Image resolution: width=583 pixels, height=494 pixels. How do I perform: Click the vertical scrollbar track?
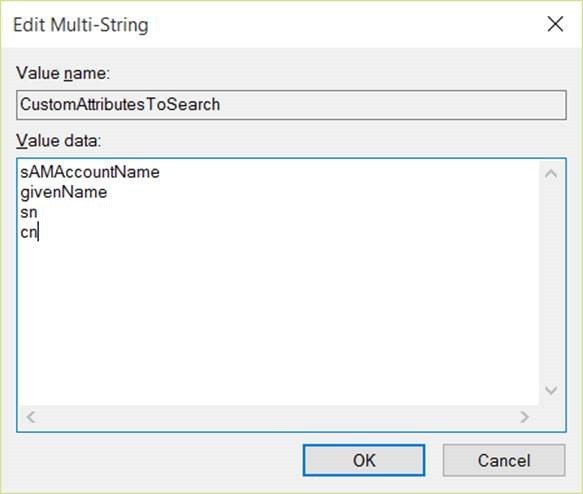pyautogui.click(x=551, y=282)
